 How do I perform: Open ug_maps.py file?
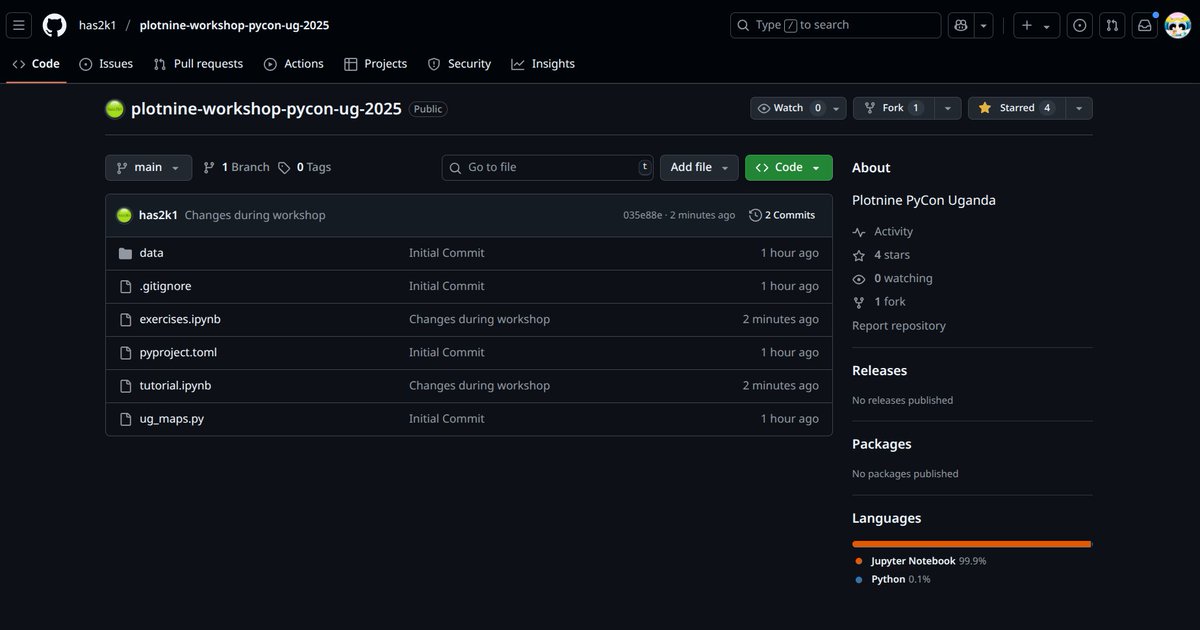(172, 419)
